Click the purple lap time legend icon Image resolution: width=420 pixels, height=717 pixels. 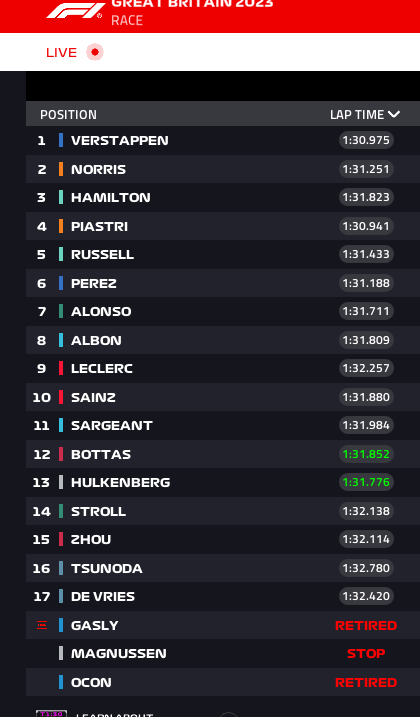point(51,713)
